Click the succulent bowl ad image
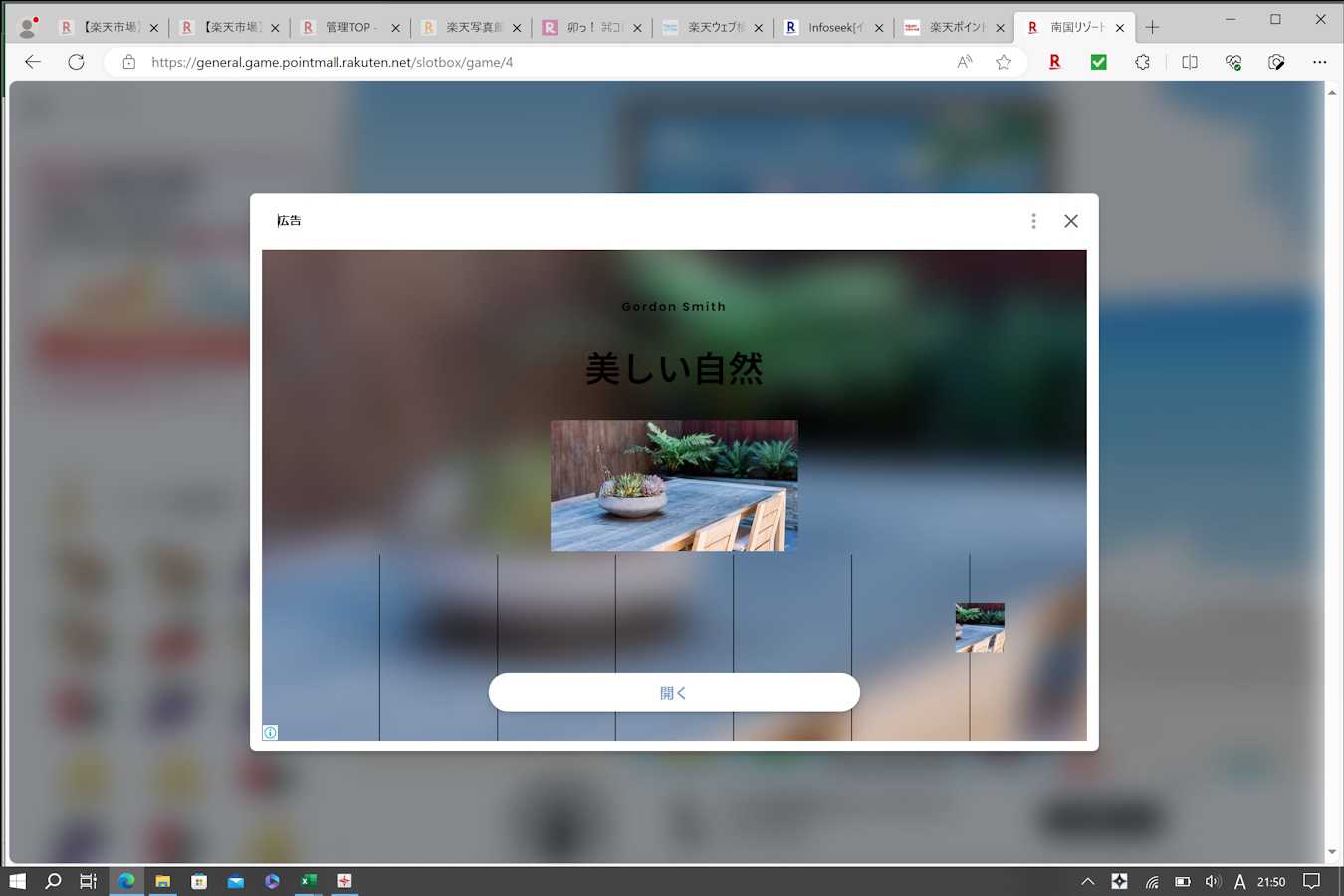The height and width of the screenshot is (896, 1344). pos(674,485)
